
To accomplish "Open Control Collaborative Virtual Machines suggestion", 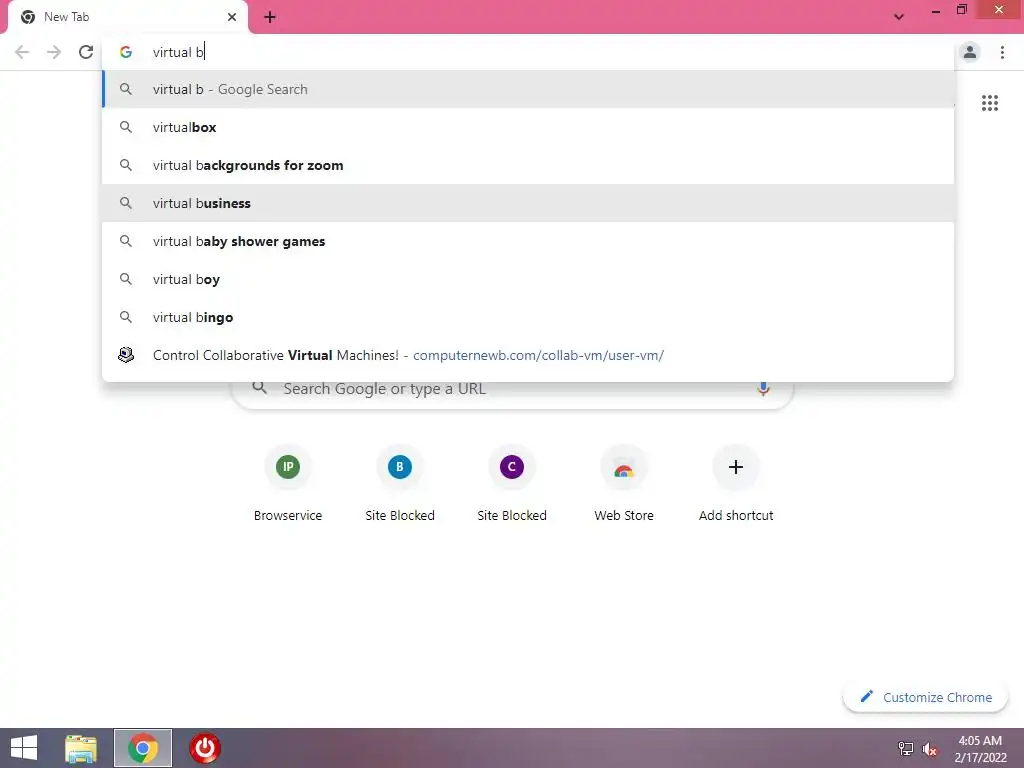I will (528, 355).
